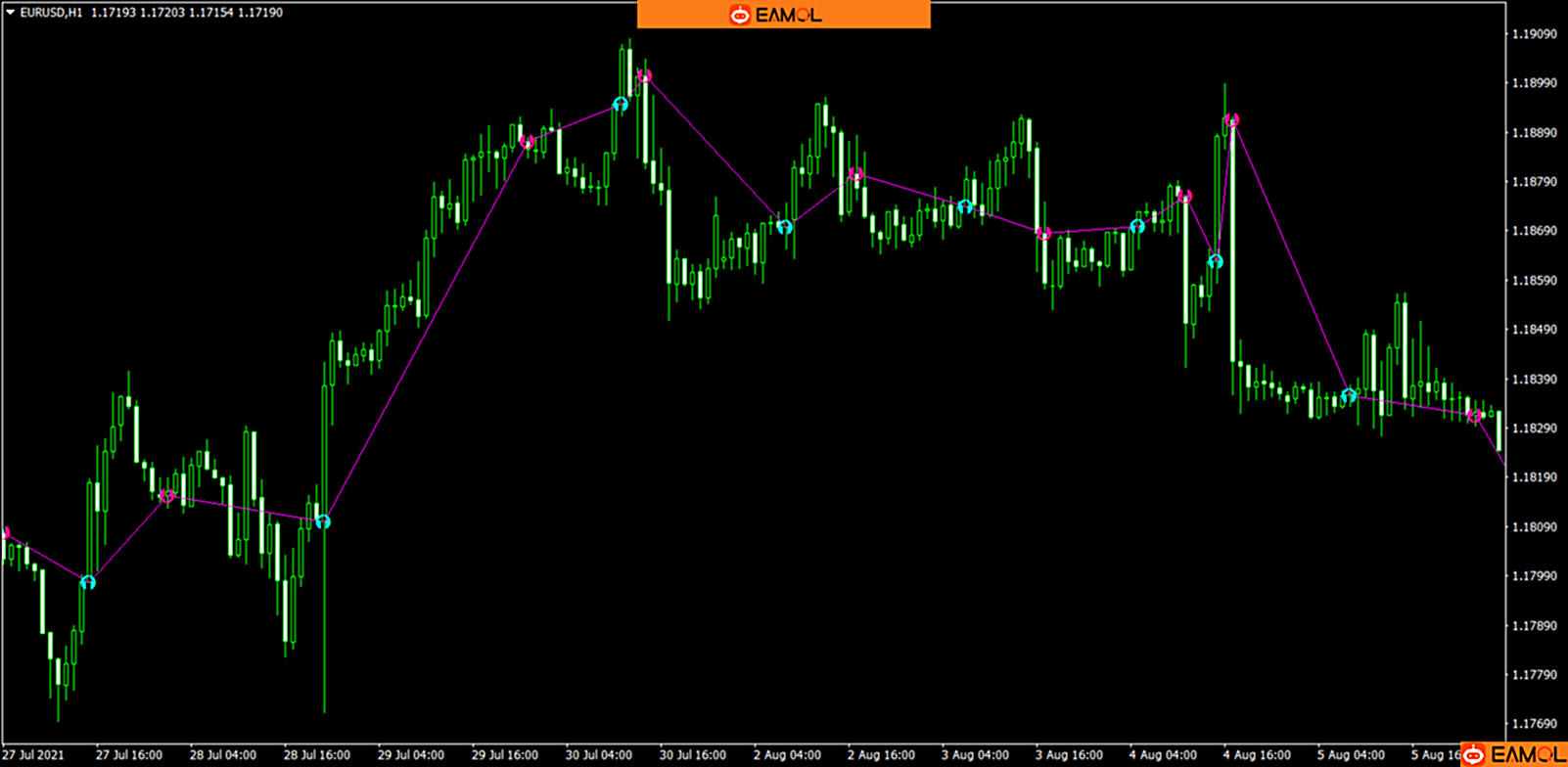Click the 3 Aug 16:00 time axis label
Viewport: 1568px width, 767px height.
1069,754
